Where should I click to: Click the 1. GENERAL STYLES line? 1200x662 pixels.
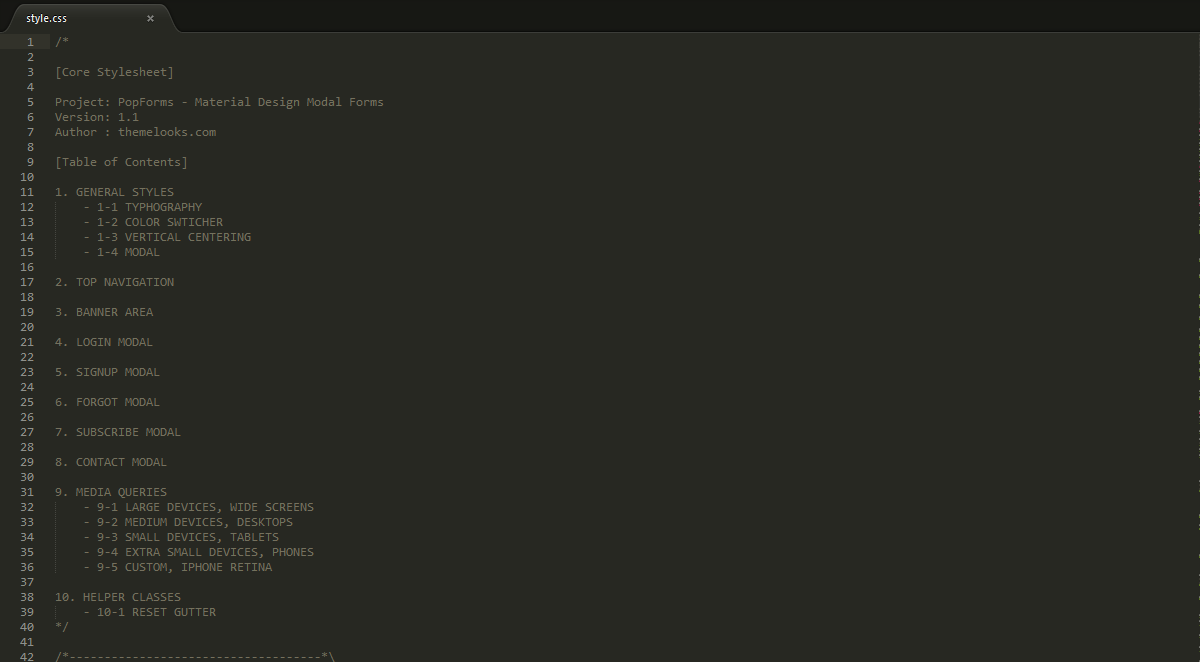tap(114, 192)
